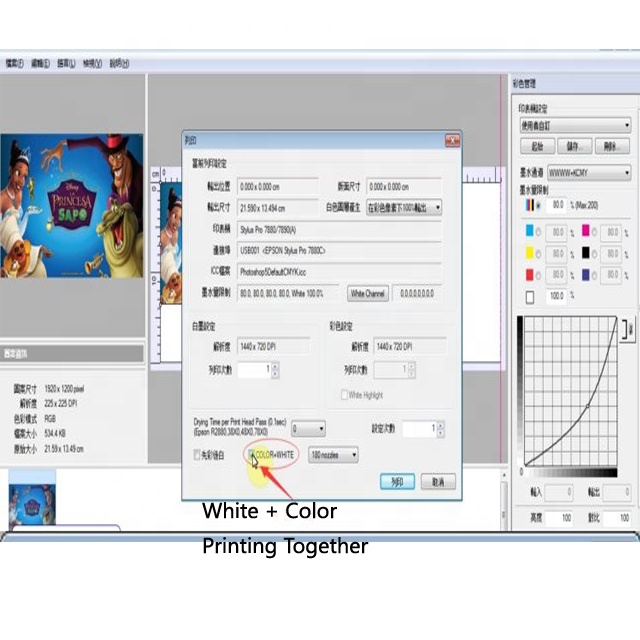Click the Save preset button
Image resolution: width=640 pixels, height=640 pixels.
(x=575, y=146)
